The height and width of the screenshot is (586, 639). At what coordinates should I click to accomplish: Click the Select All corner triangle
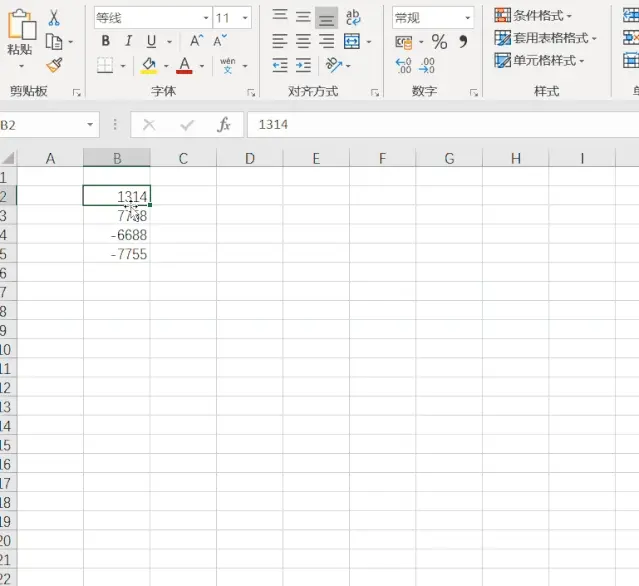point(8,158)
